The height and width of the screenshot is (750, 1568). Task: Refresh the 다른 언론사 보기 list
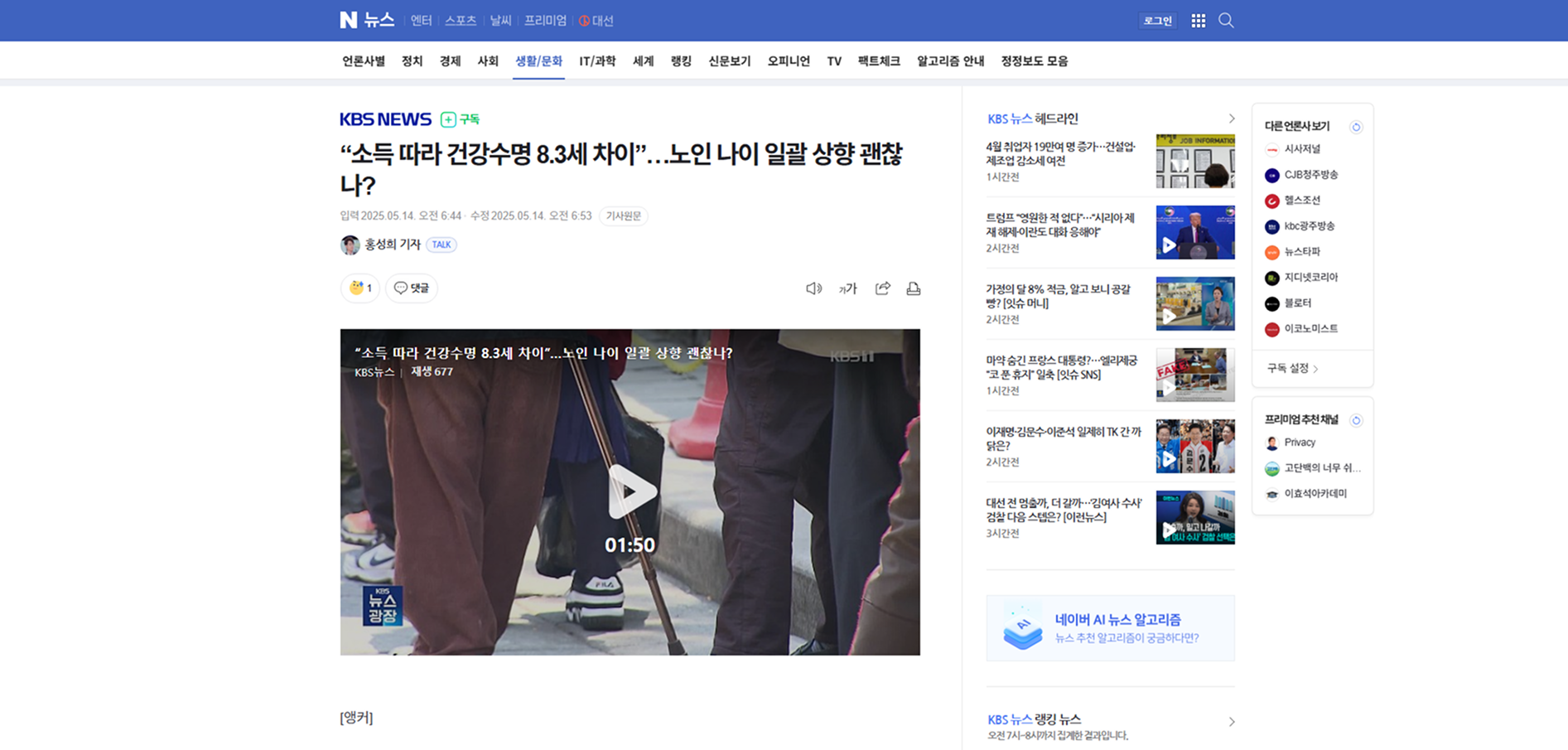click(1356, 127)
